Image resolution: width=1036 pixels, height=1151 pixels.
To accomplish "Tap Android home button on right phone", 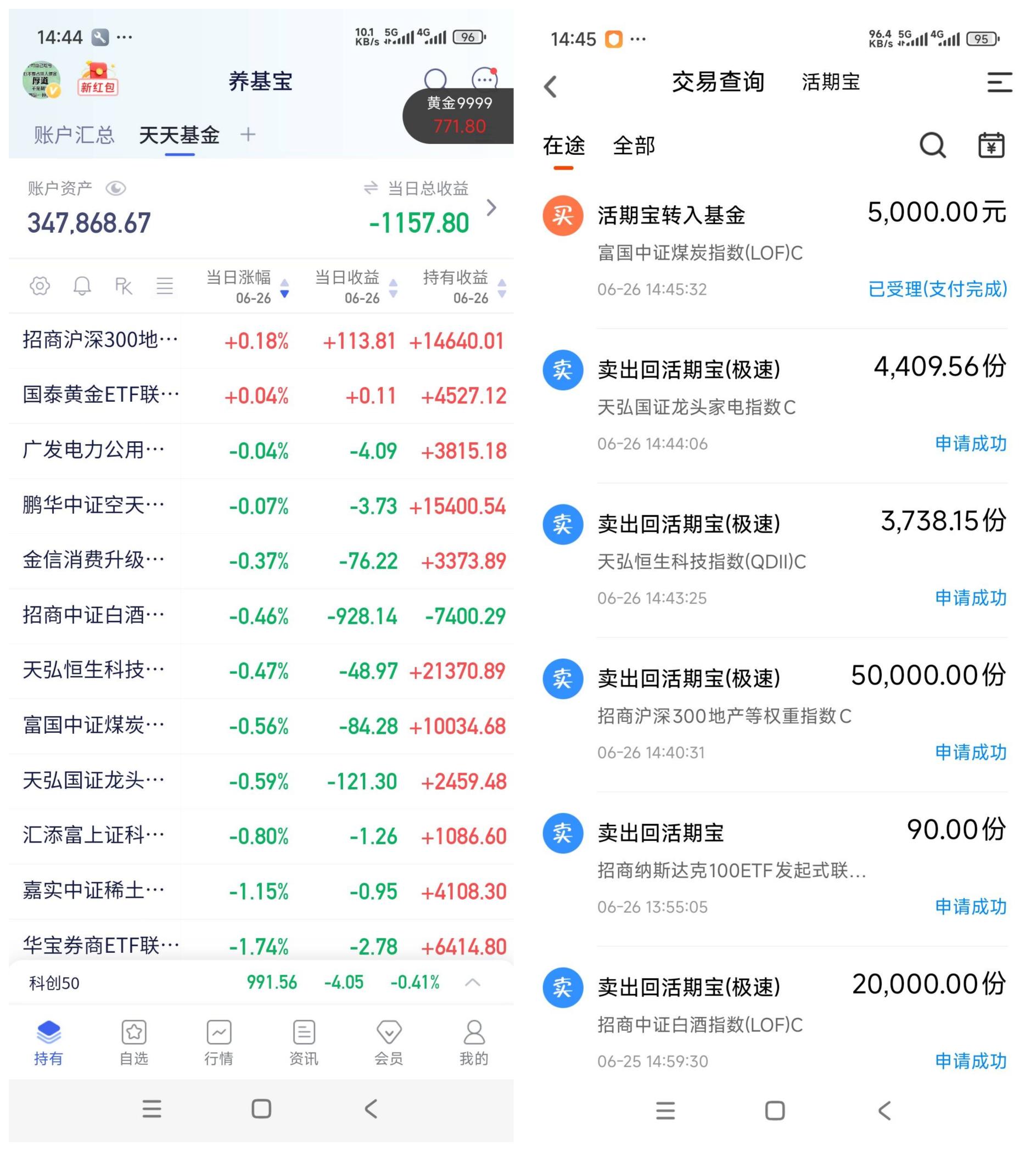I will coord(775,1110).
